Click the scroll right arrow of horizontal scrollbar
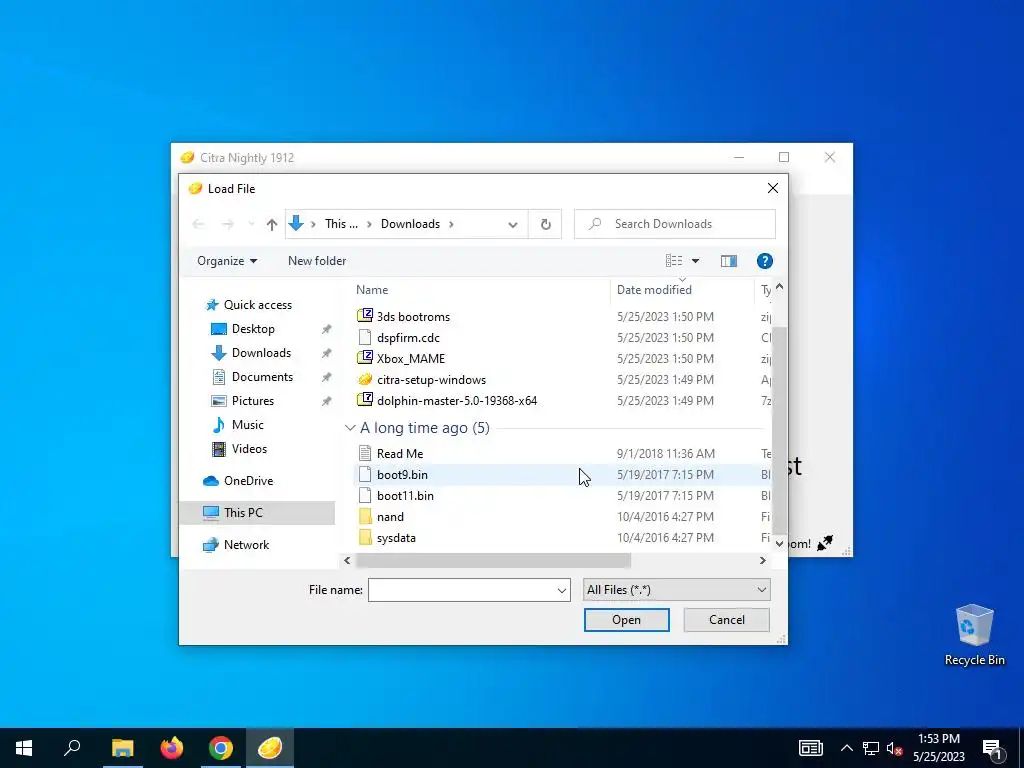The width and height of the screenshot is (1024, 768). pyautogui.click(x=762, y=560)
